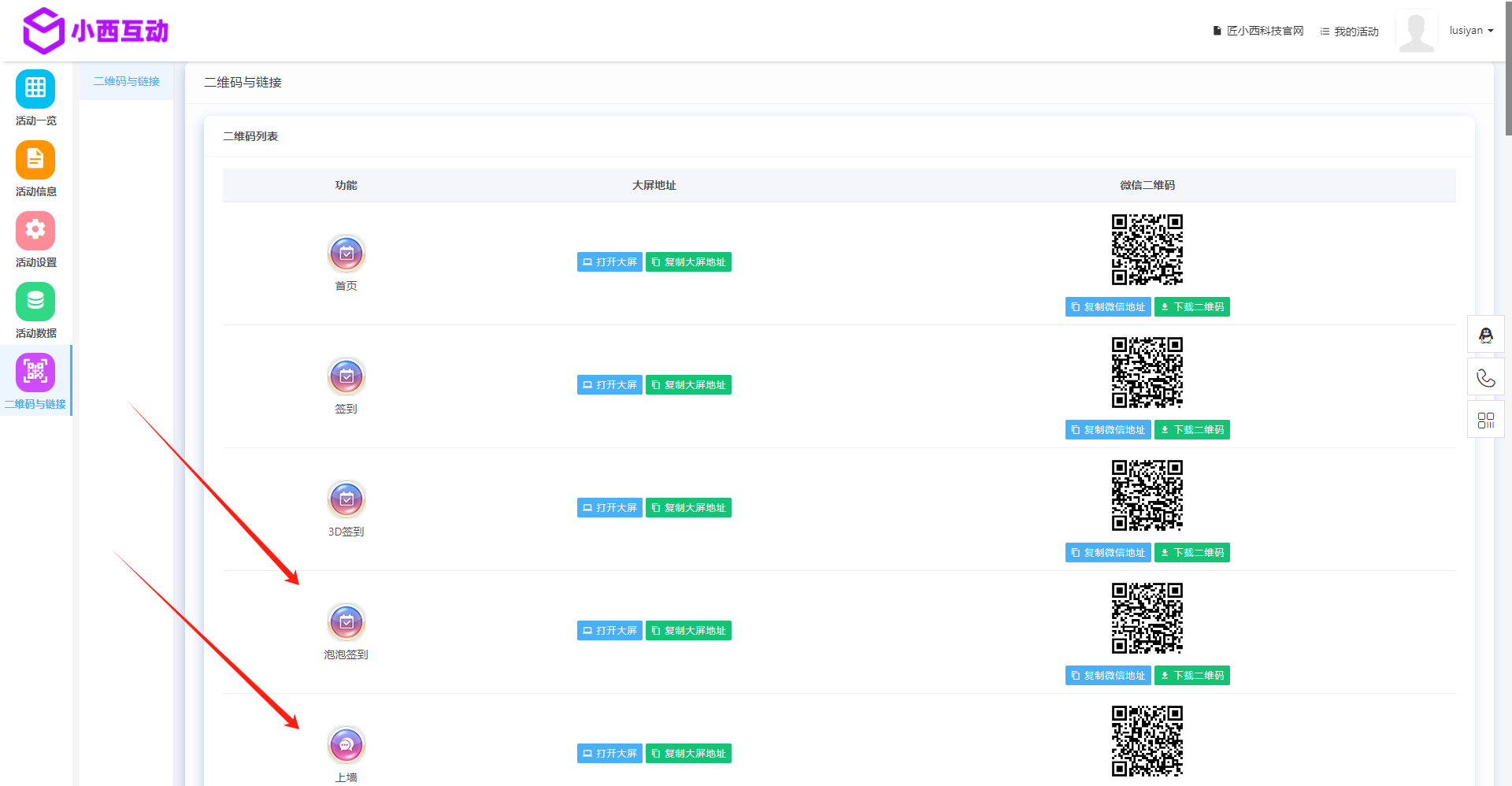The width and height of the screenshot is (1512, 786).
Task: Click 首页 row WeChat QR code
Action: click(x=1147, y=250)
